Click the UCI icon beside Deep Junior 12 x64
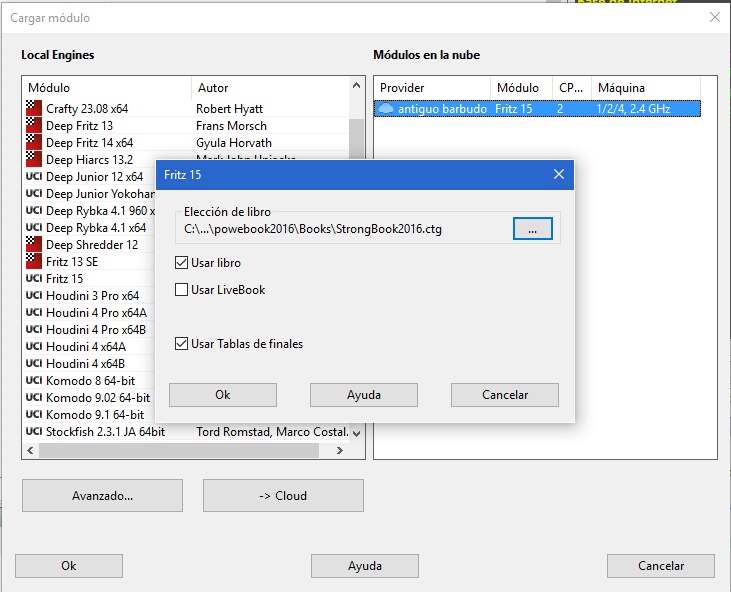 pyautogui.click(x=34, y=177)
